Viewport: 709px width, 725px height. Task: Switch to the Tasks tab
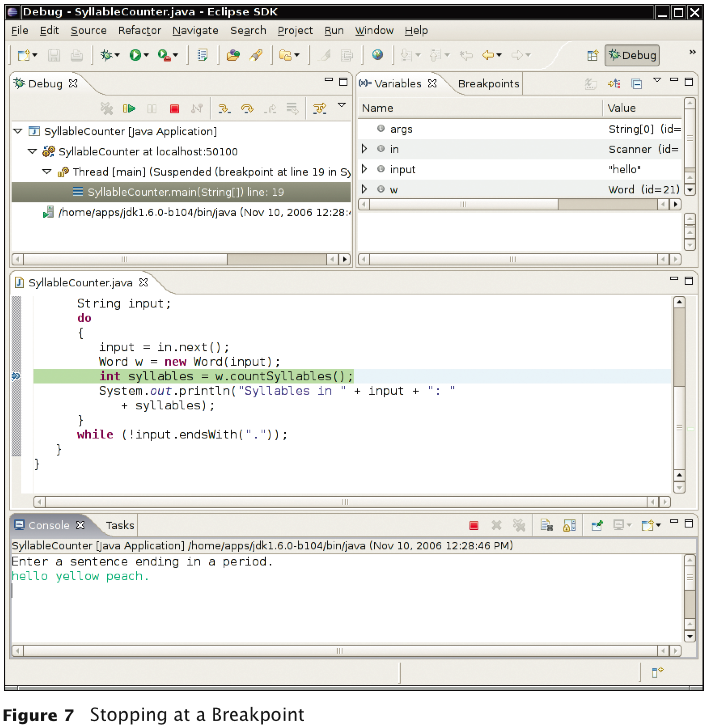(120, 525)
